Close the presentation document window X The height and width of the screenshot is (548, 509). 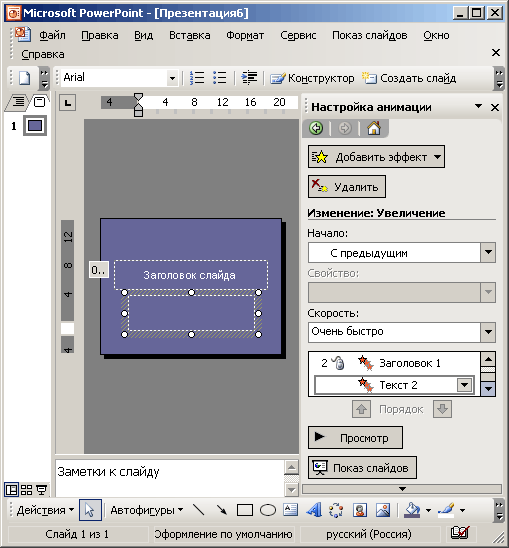496,52
